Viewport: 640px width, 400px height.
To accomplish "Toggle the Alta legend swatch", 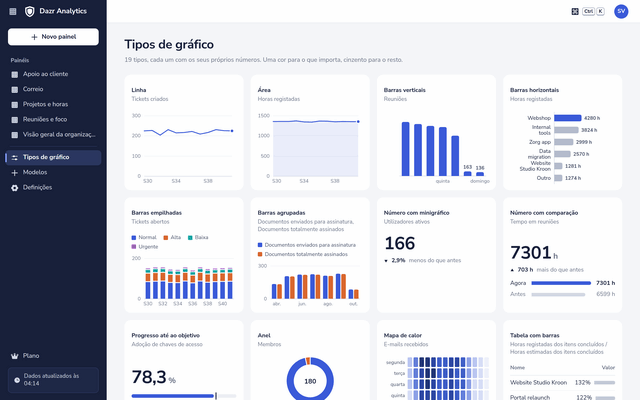I will pos(166,238).
